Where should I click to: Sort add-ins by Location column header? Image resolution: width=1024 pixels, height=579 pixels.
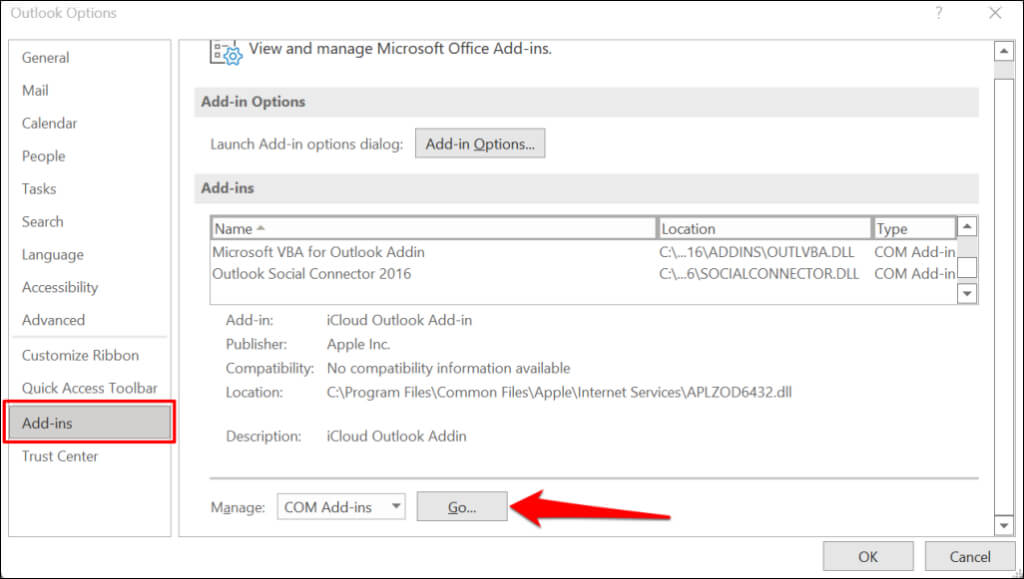coord(764,228)
